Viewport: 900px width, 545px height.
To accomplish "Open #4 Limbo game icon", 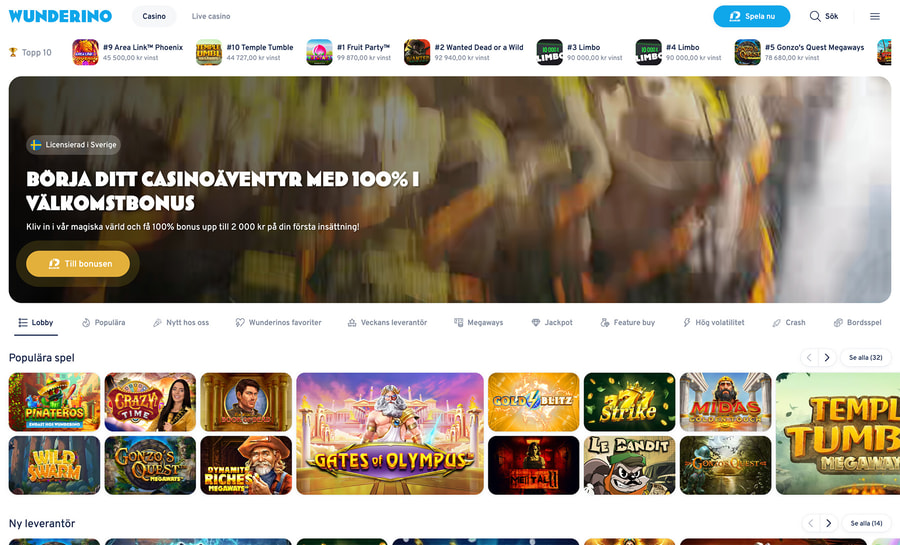I will coord(648,52).
